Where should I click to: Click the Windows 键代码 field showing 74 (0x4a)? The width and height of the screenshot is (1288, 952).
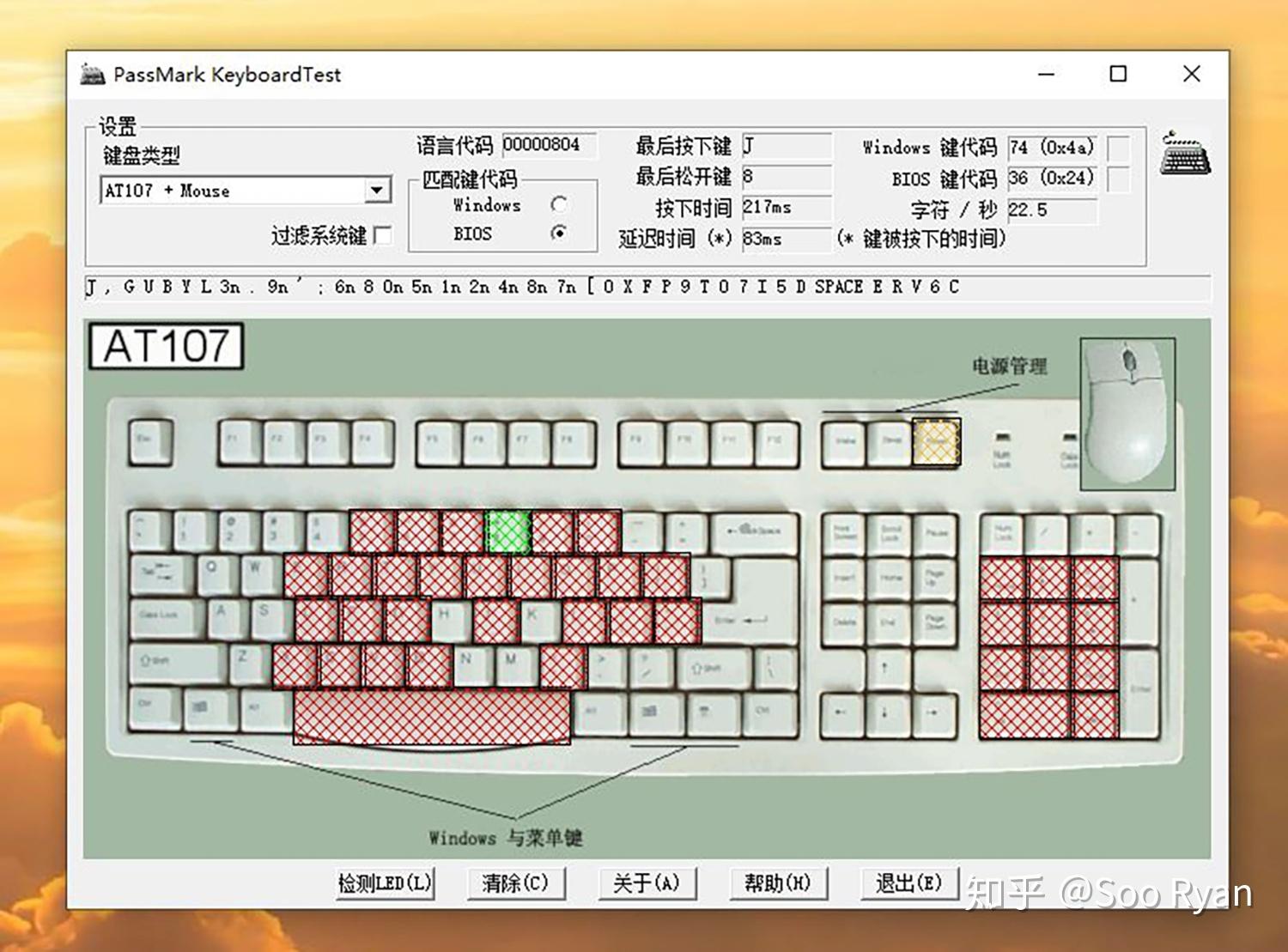pos(1053,148)
